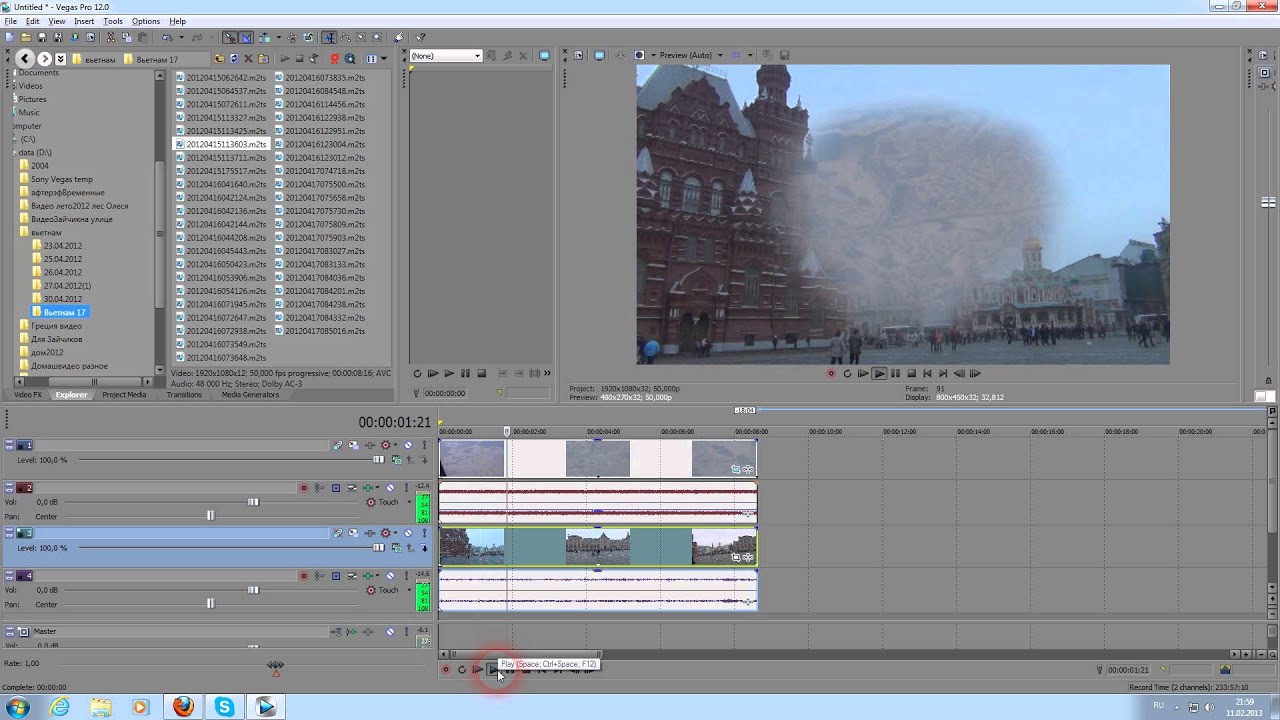The image size is (1280, 720).
Task: Open track 2 Track FX icon
Action: pyautogui.click(x=368, y=488)
